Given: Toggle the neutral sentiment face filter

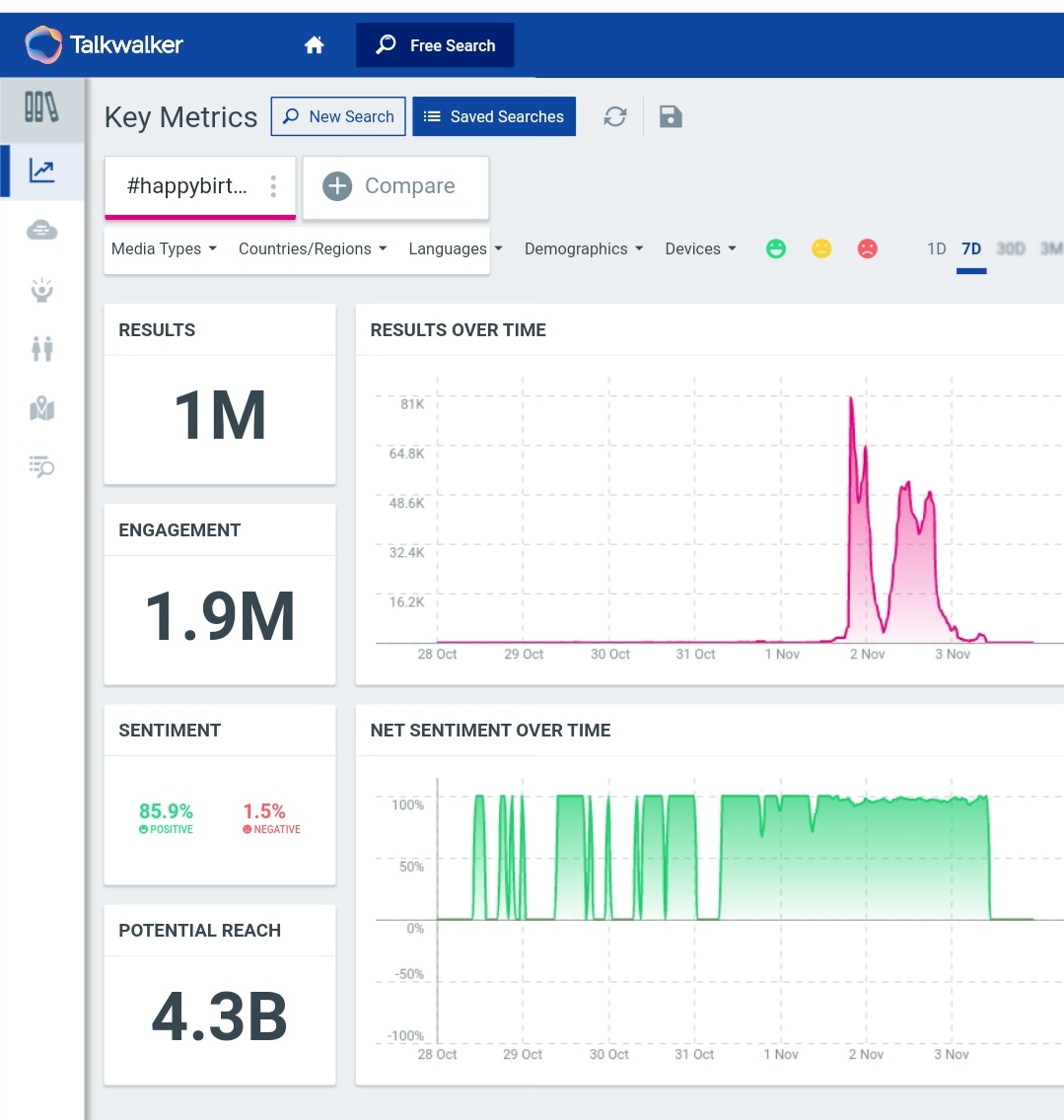Looking at the screenshot, I should [821, 248].
